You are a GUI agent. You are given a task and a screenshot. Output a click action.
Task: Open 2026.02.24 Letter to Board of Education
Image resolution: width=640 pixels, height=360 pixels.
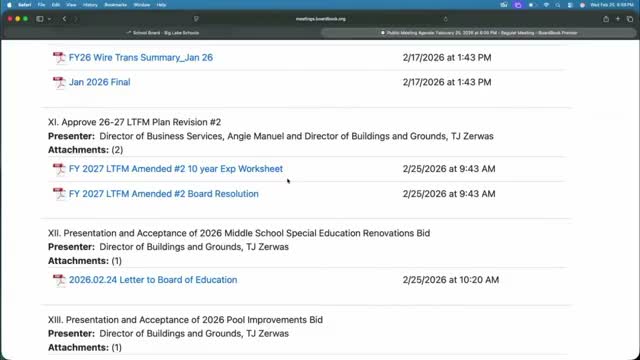153,280
